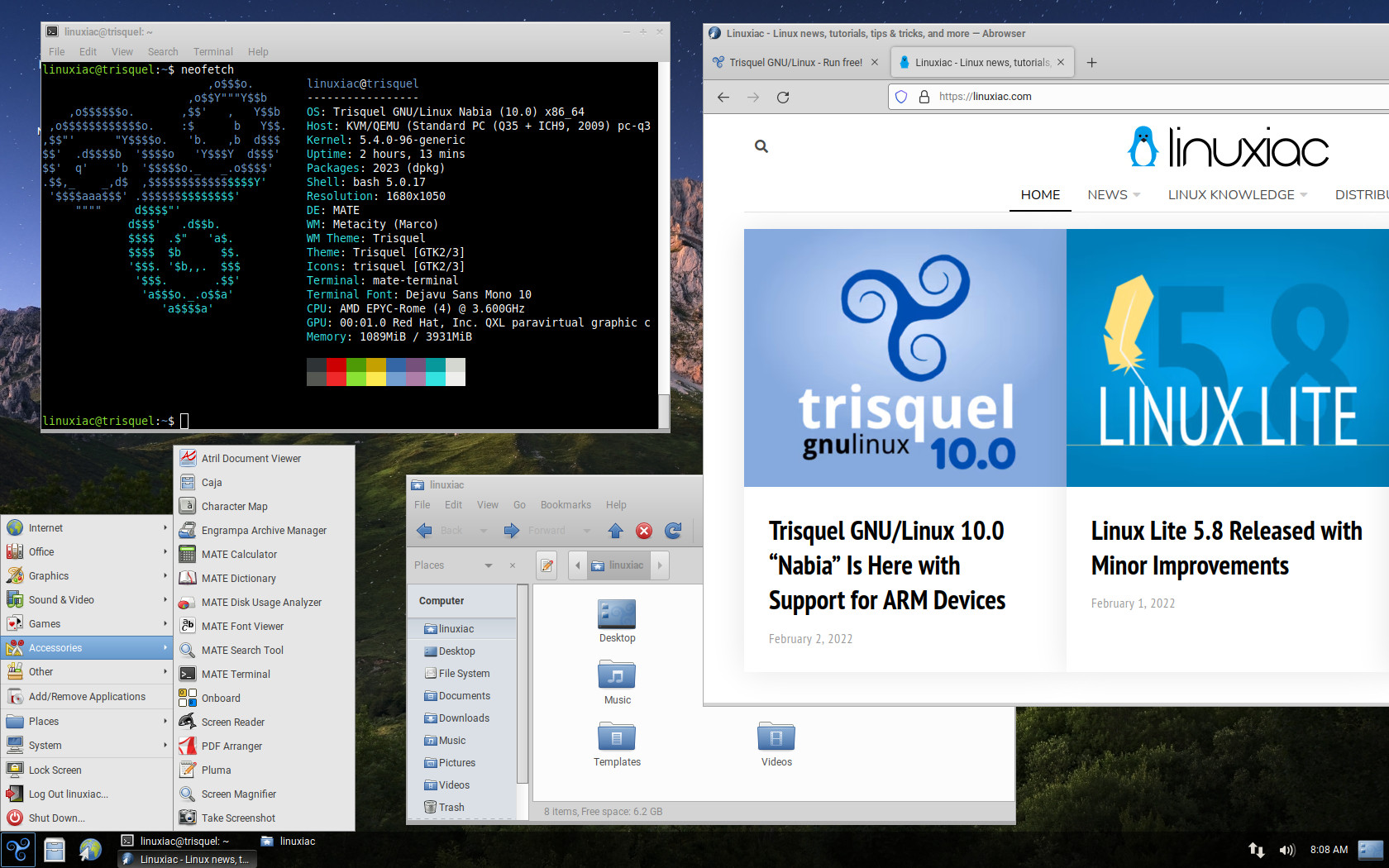Click Lock Screen in main menu
The height and width of the screenshot is (868, 1389).
pyautogui.click(x=87, y=770)
